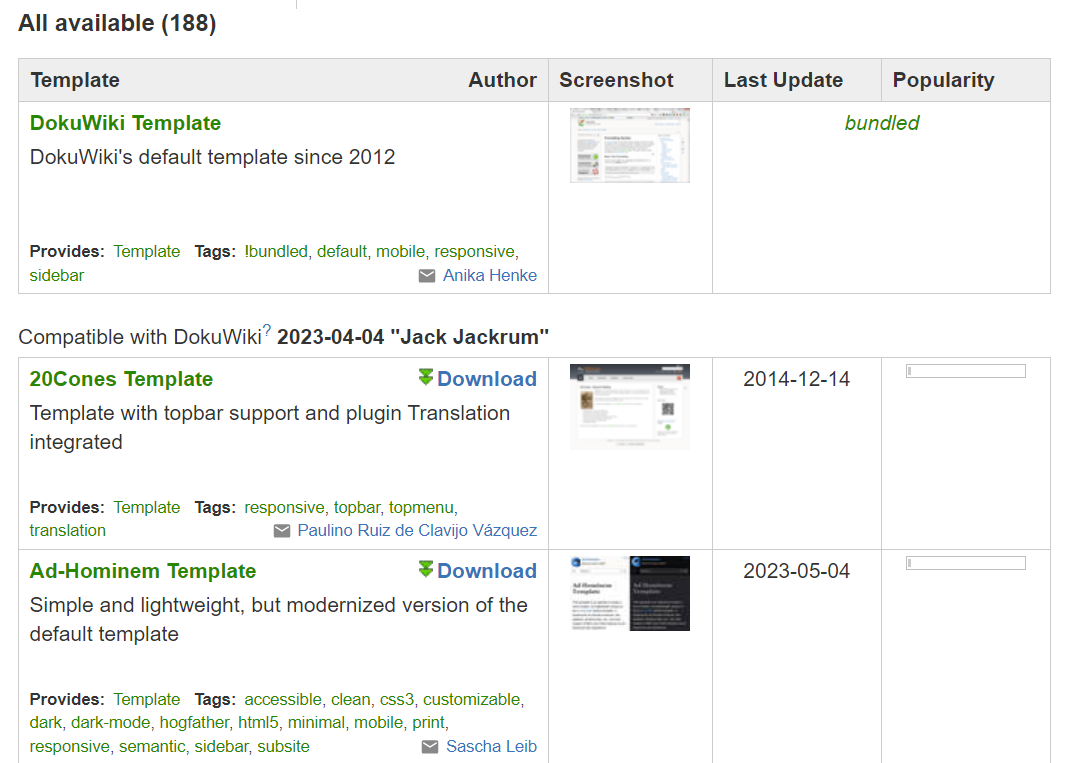The width and height of the screenshot is (1073, 763).
Task: Click the Author column header
Action: (502, 80)
